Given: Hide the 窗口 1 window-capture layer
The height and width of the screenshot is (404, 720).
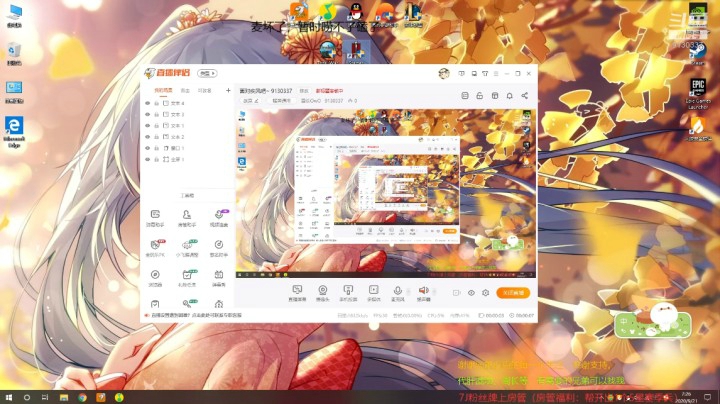Looking at the screenshot, I should point(147,148).
